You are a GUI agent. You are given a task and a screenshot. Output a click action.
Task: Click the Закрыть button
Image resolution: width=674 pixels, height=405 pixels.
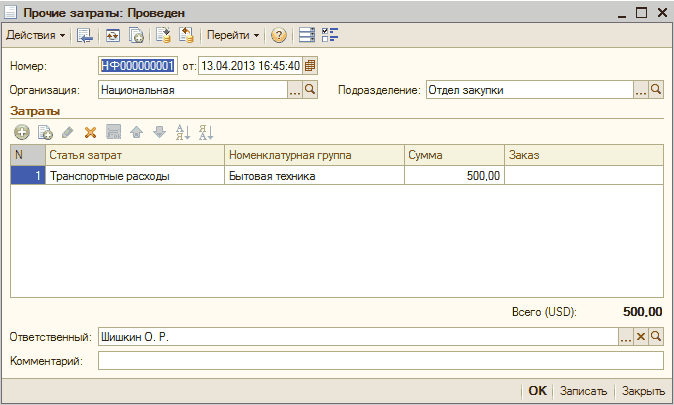click(644, 391)
